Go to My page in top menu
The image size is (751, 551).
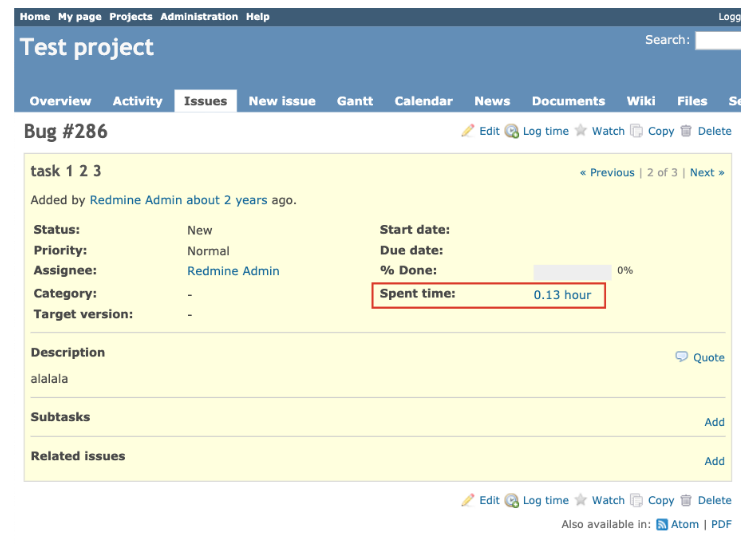click(x=80, y=17)
